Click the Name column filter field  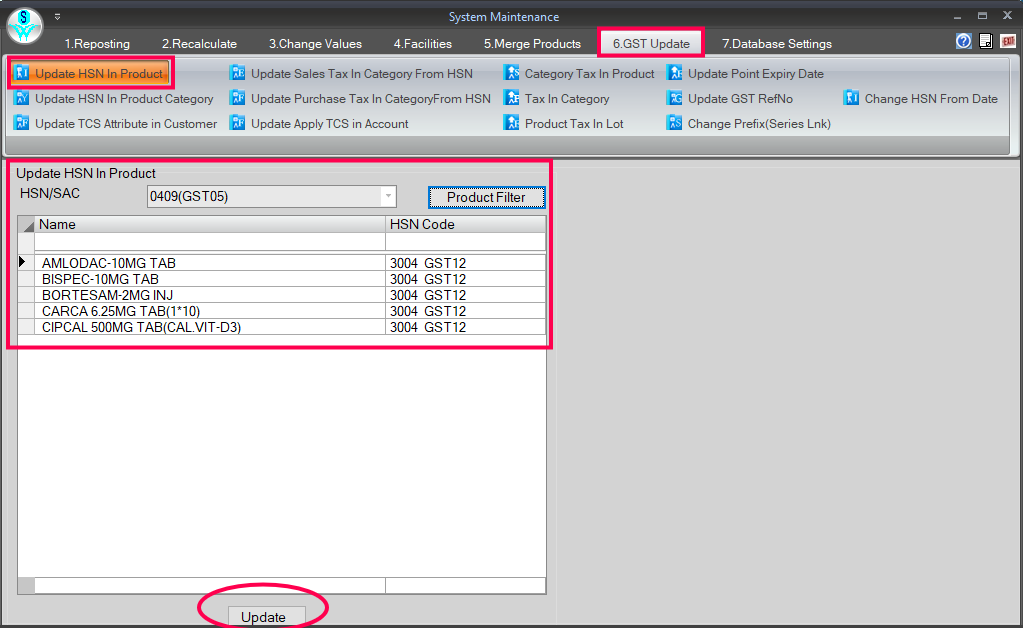click(210, 242)
